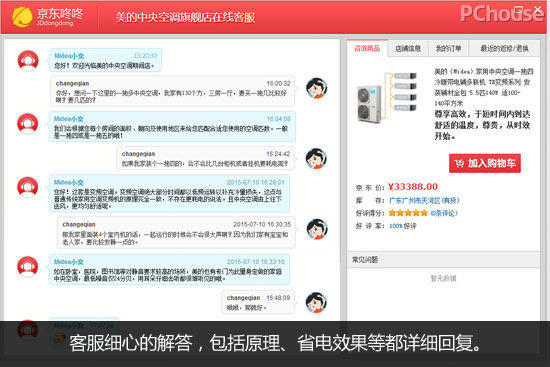The image size is (550, 367).
Task: Click changeqian avatar on 16:48:09 message
Action: pos(316,302)
